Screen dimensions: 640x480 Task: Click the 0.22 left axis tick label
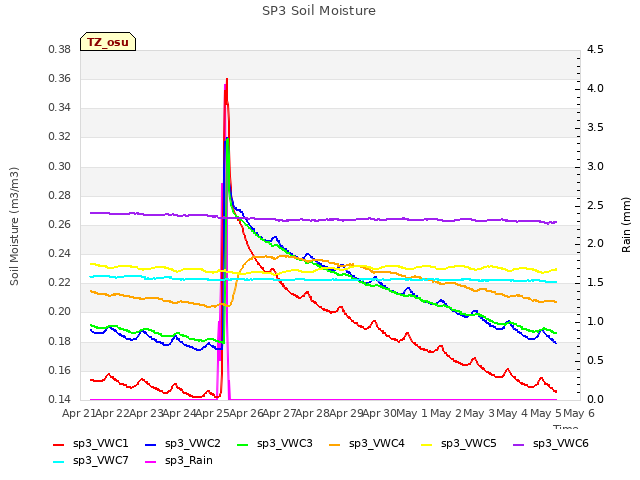(60, 283)
